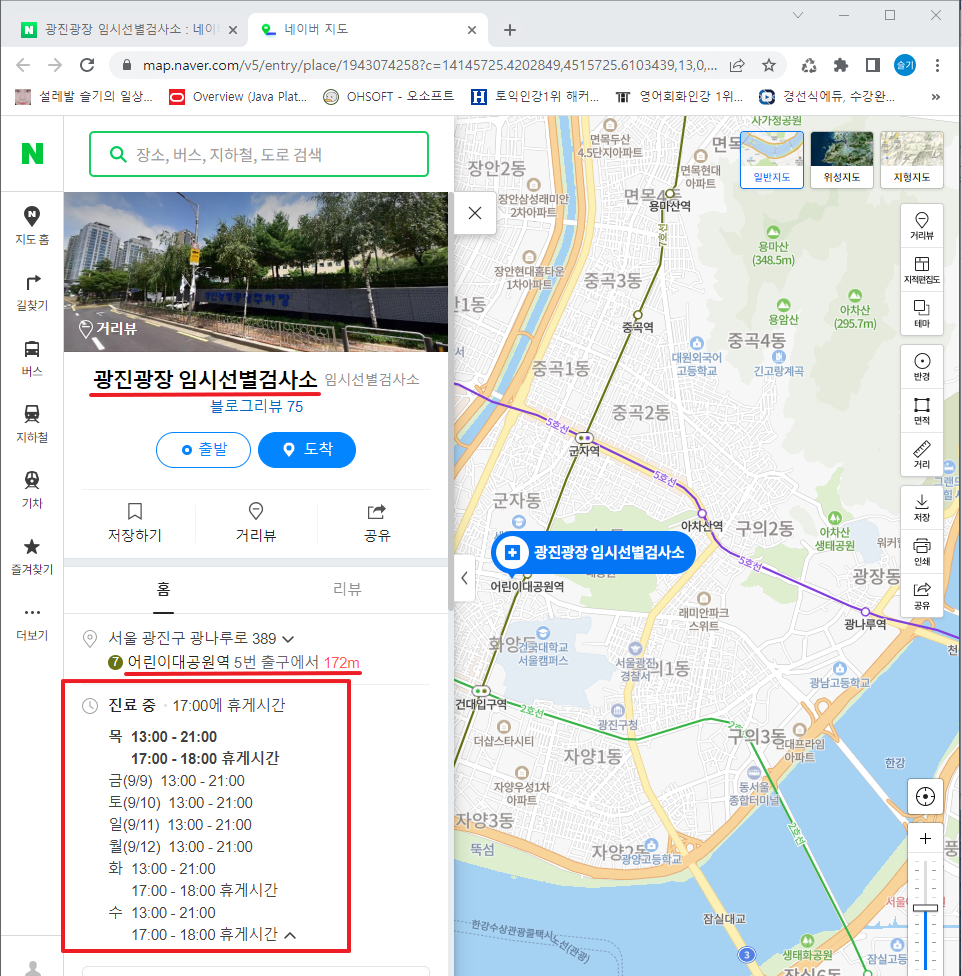The height and width of the screenshot is (976, 962).
Task: Expand address 광나루로 389 dropdown
Action: coord(288,639)
